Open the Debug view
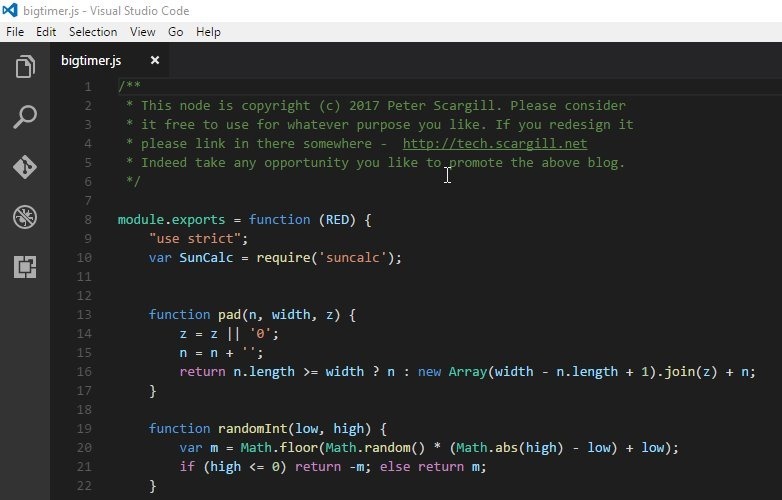 point(24,217)
